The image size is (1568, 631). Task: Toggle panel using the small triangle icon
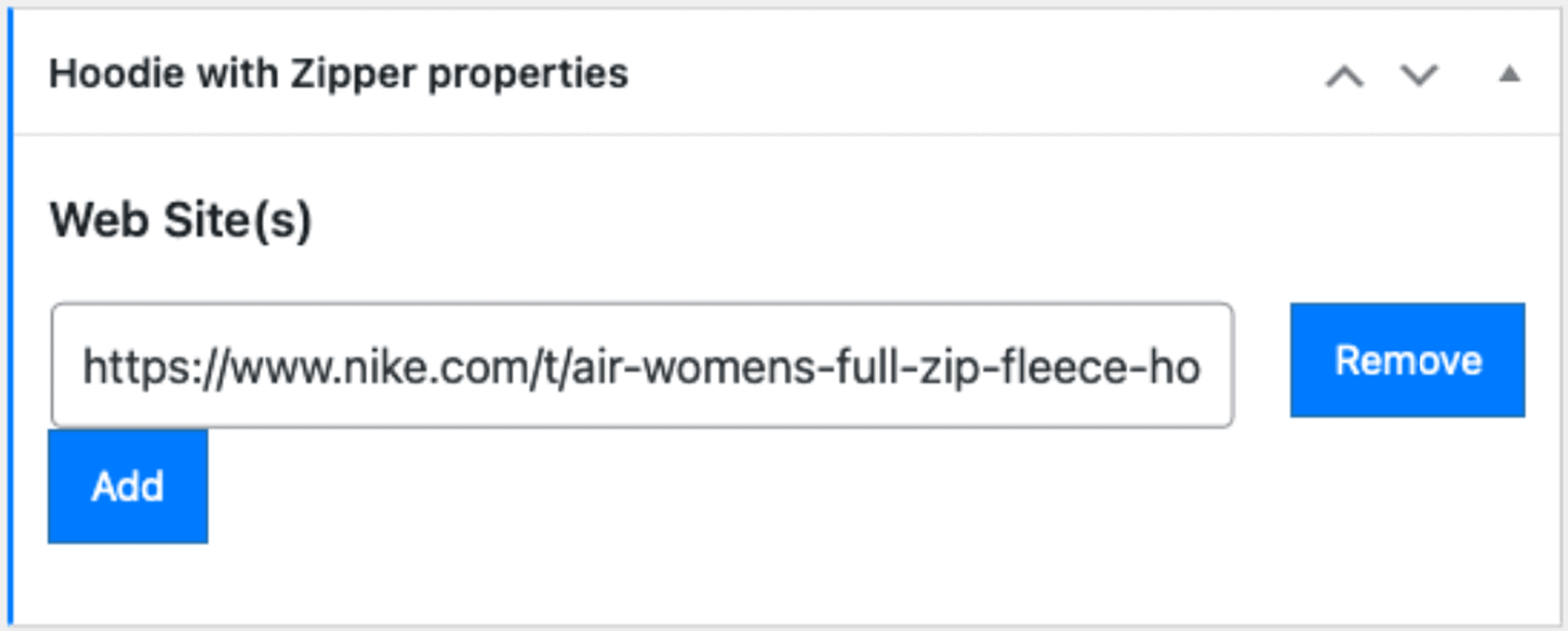[x=1509, y=75]
